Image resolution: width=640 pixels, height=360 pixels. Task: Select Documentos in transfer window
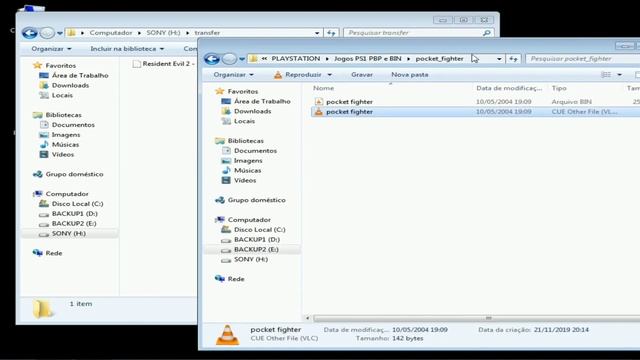click(x=73, y=125)
